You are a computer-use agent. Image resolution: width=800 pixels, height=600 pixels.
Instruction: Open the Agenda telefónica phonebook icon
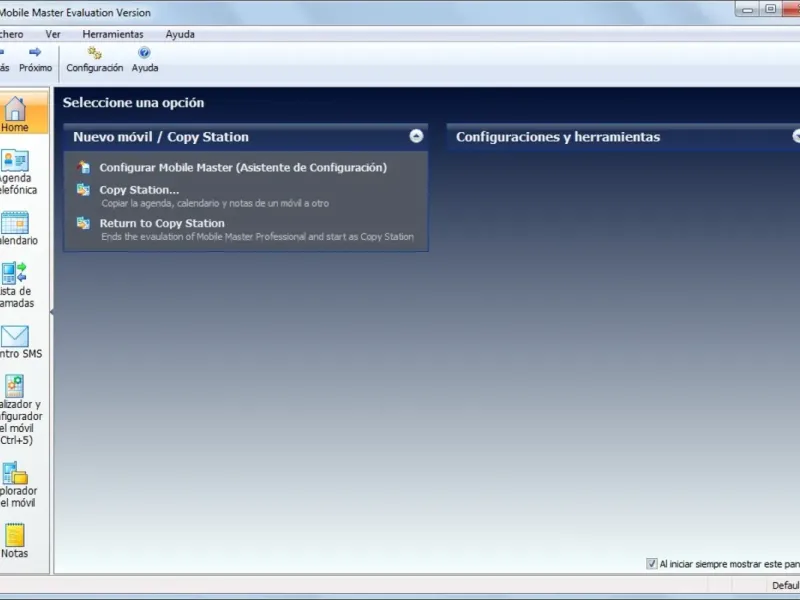click(15, 160)
